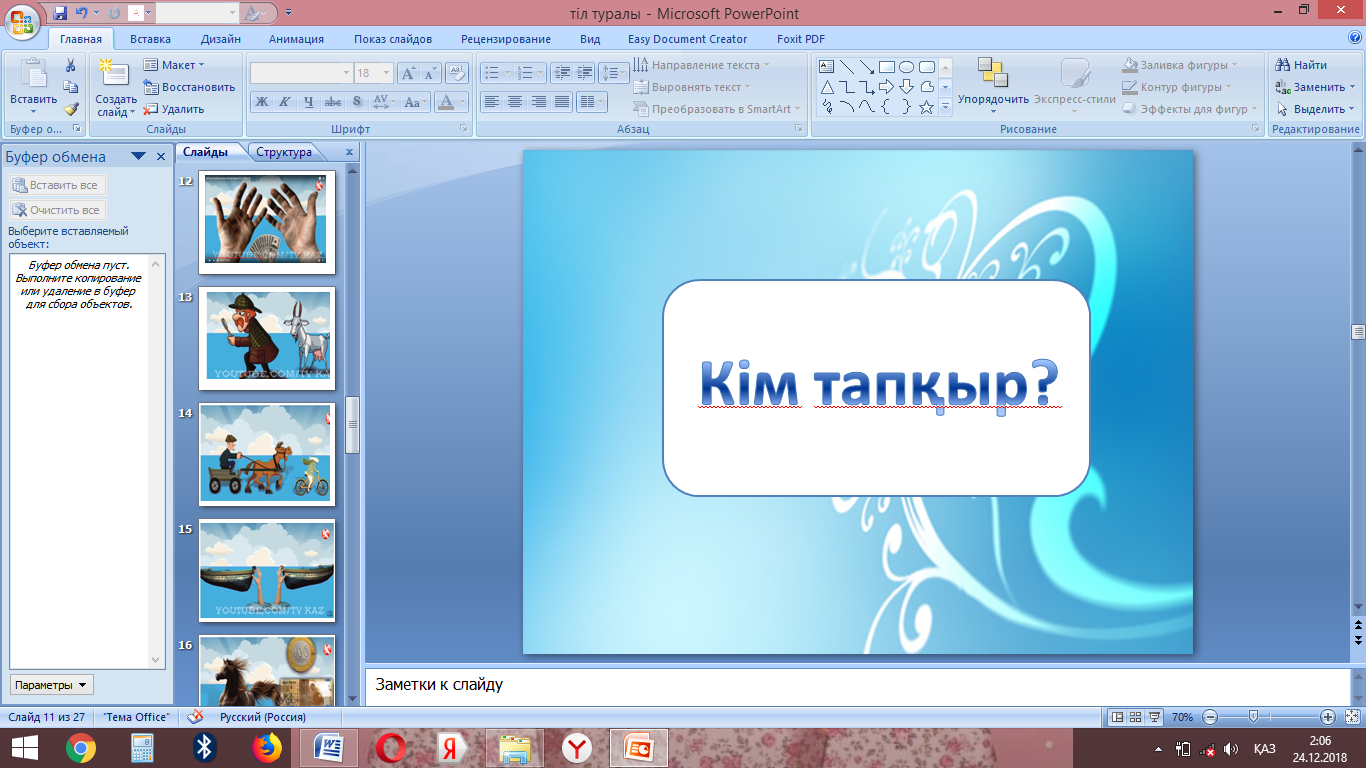Open the Анимация ribbon tab

(x=296, y=39)
